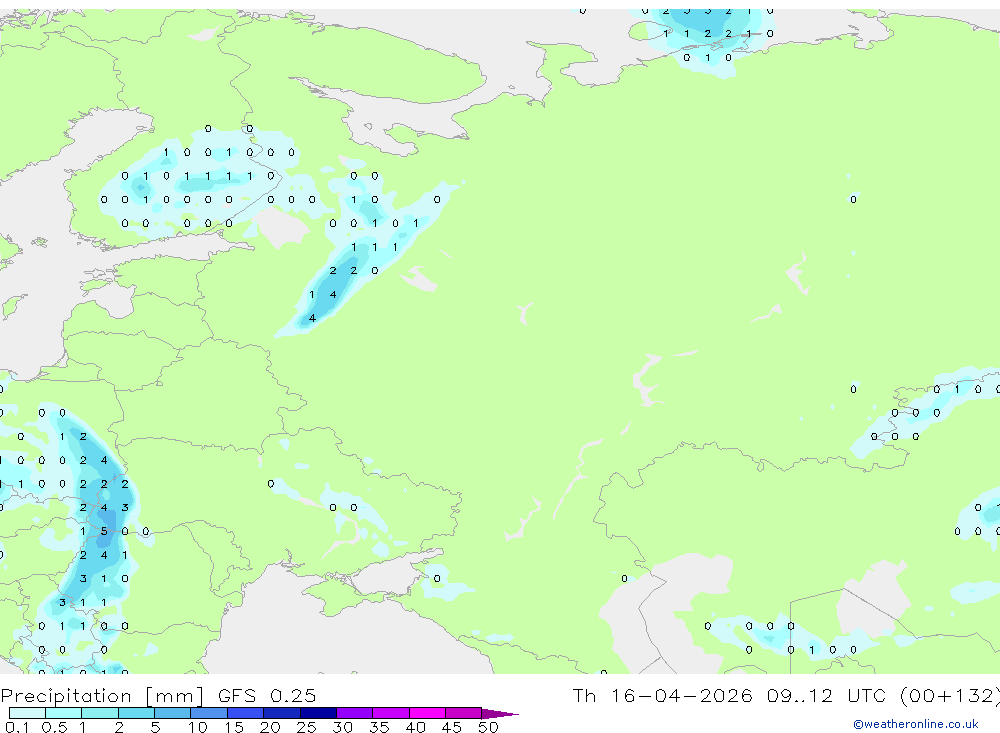Viewport: 1000px width, 733px height.
Task: Click the '45' legend scale label
Action: 452,727
